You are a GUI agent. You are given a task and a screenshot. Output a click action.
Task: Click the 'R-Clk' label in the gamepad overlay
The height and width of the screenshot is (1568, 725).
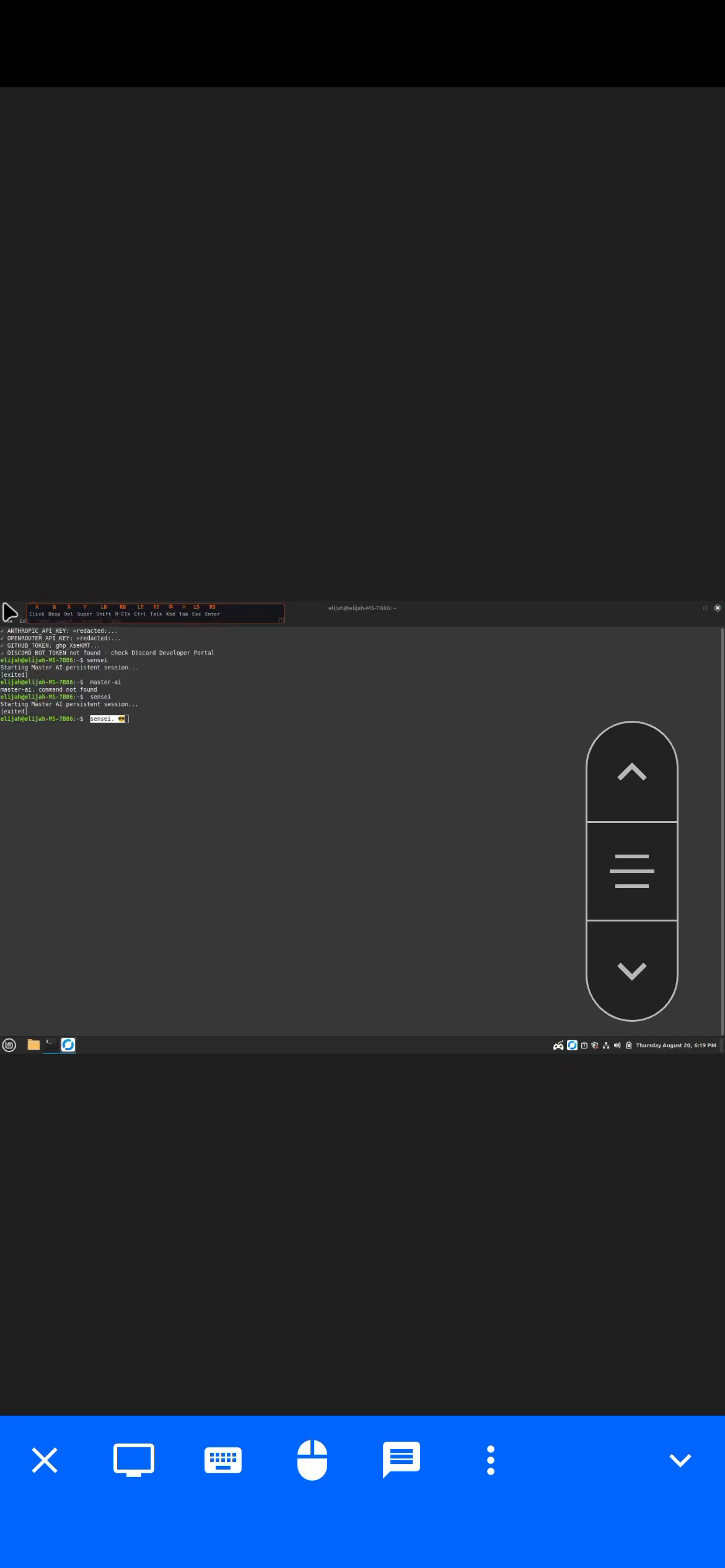123,614
